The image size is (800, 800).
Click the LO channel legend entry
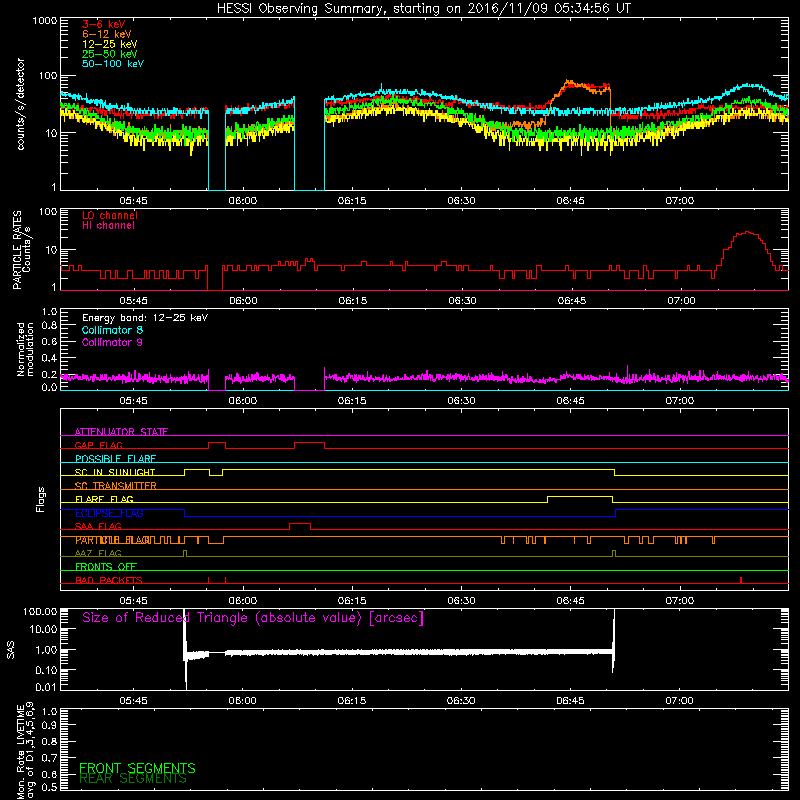tap(110, 215)
